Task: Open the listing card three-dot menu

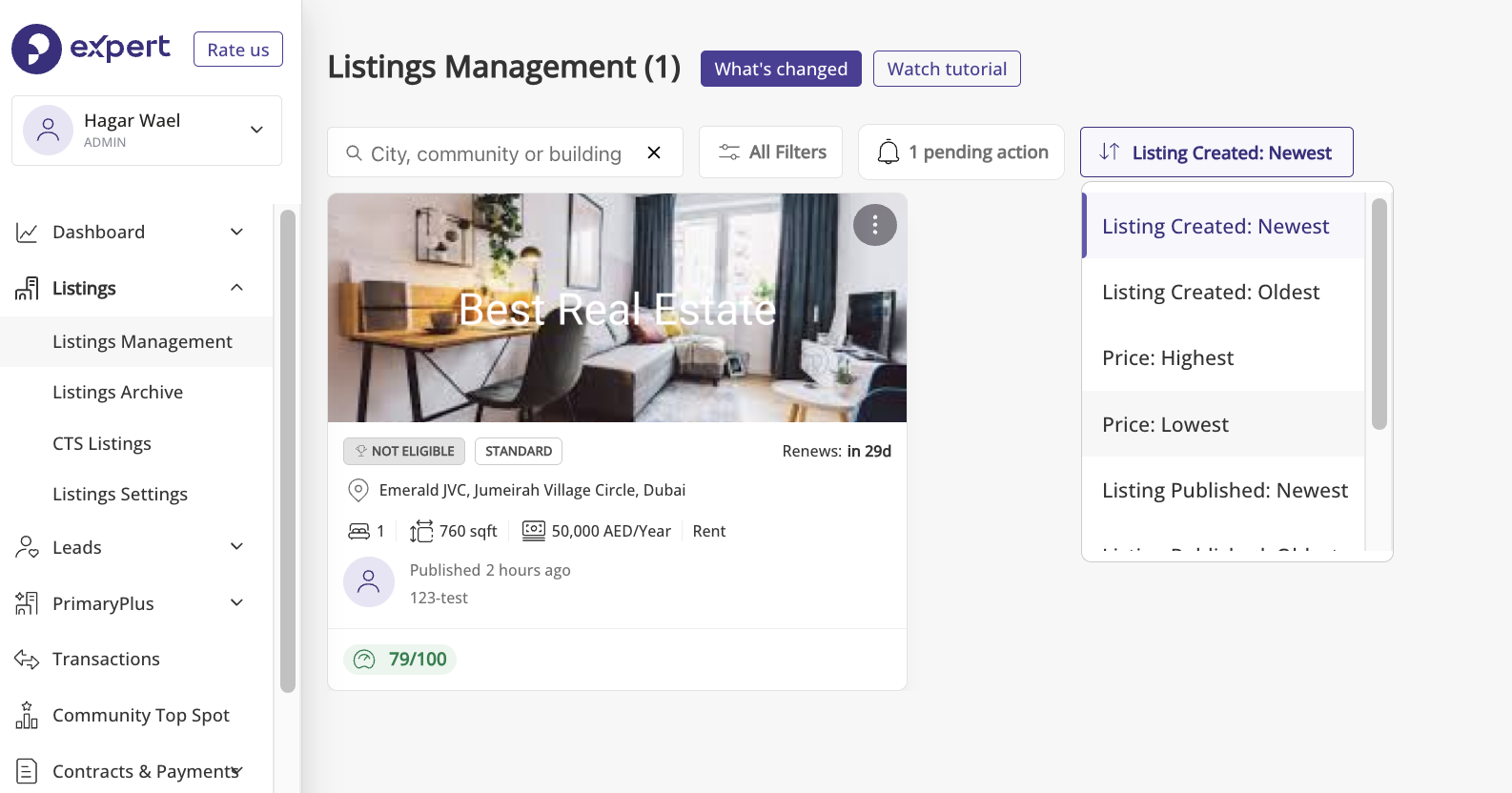Action: coord(875,226)
